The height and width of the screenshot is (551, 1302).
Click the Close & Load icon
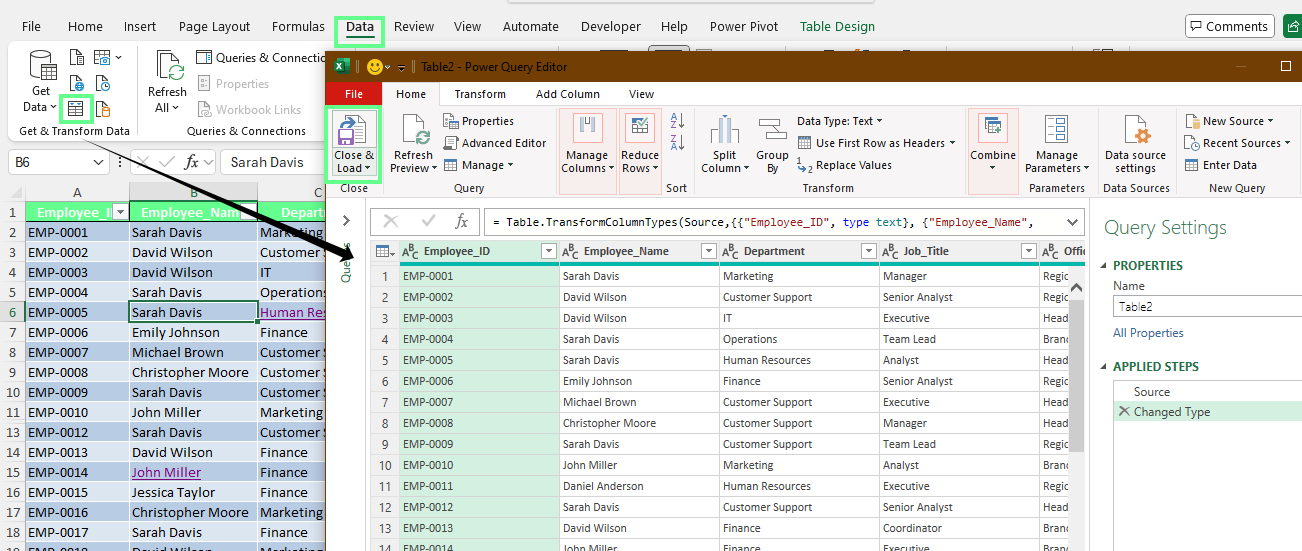pyautogui.click(x=353, y=130)
